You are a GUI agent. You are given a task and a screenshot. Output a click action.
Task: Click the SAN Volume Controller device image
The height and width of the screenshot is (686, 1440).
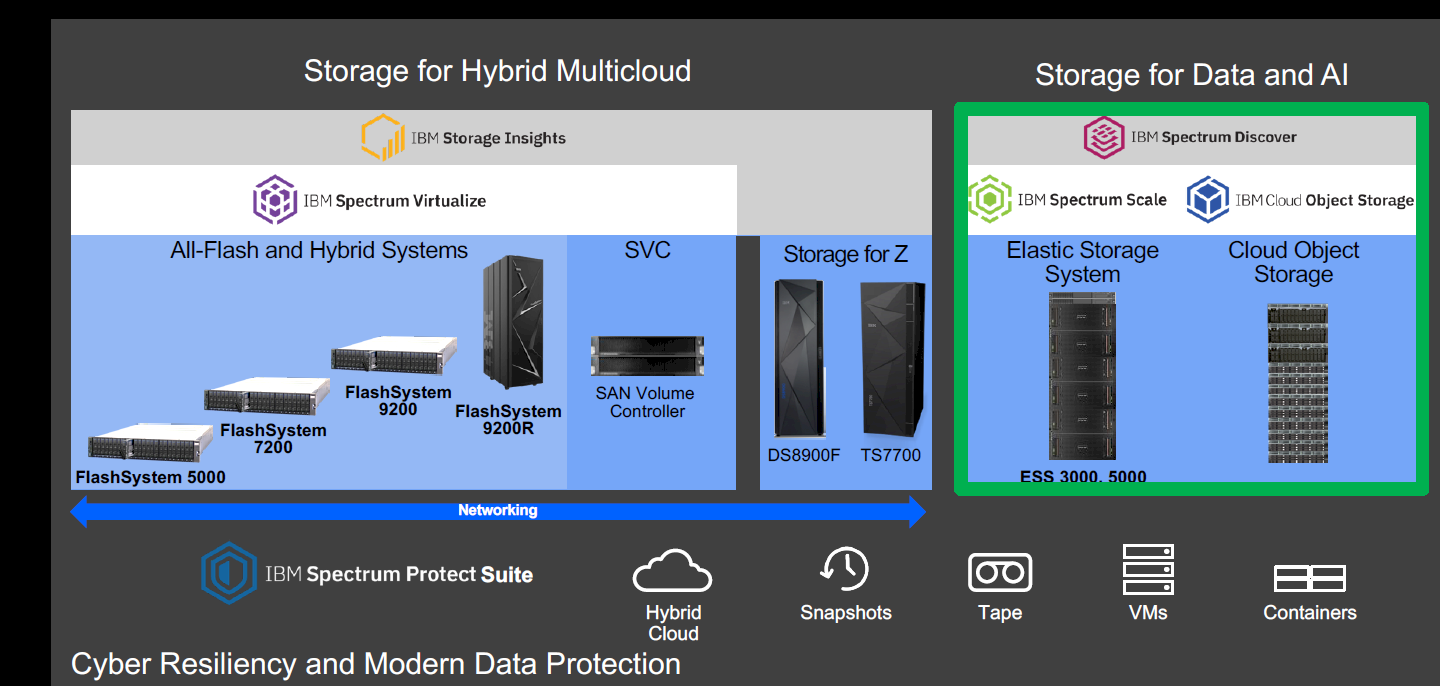click(x=648, y=357)
